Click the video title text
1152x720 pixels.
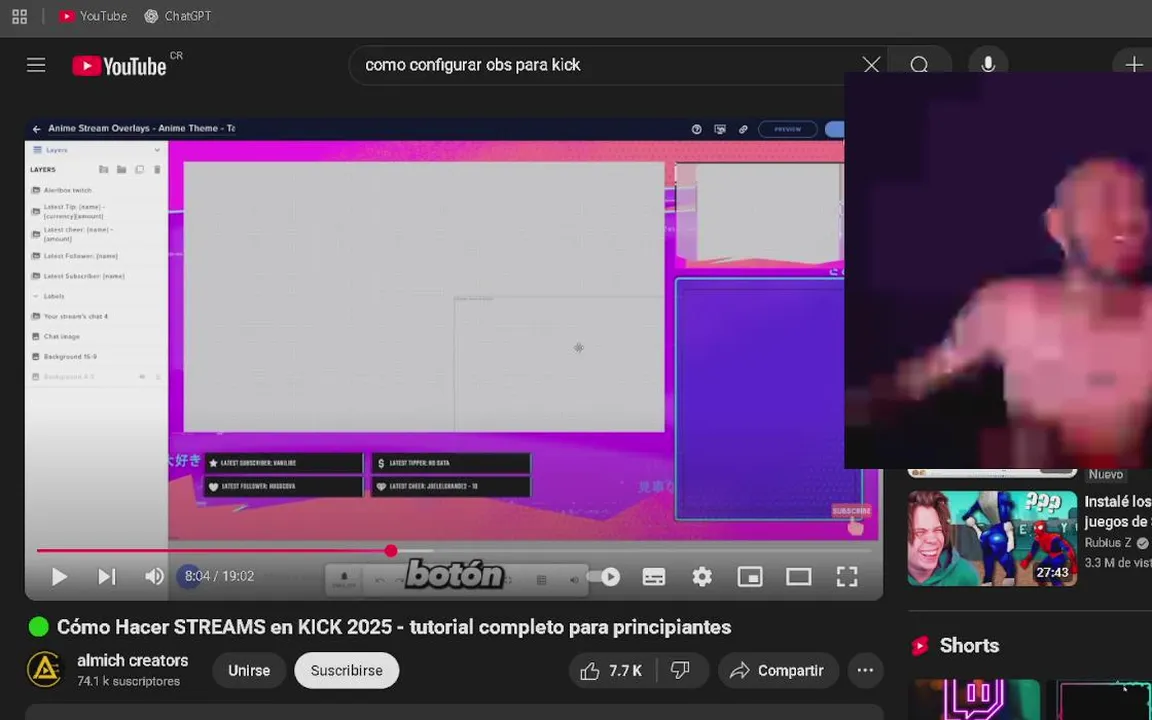(394, 627)
